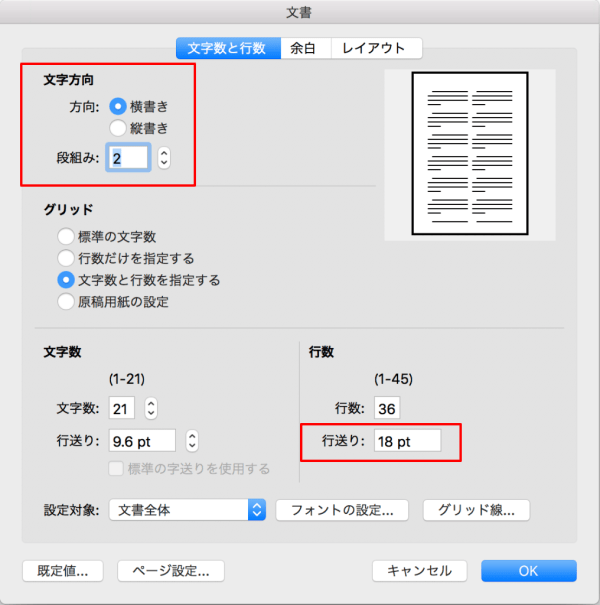Click the 文書 title bar text
The height and width of the screenshot is (605, 600).
coord(299,13)
